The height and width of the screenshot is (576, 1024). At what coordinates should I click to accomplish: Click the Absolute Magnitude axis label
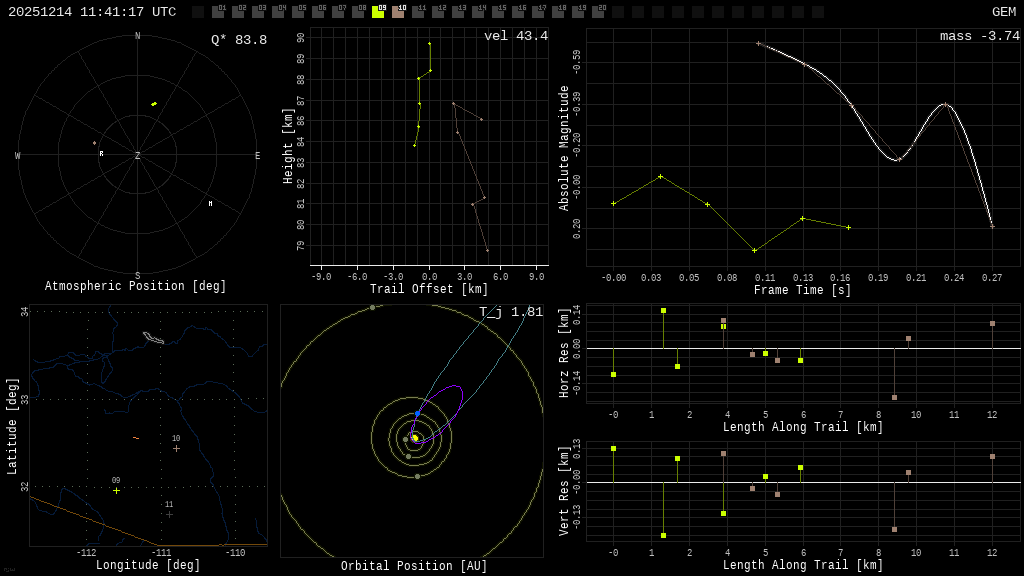564,147
